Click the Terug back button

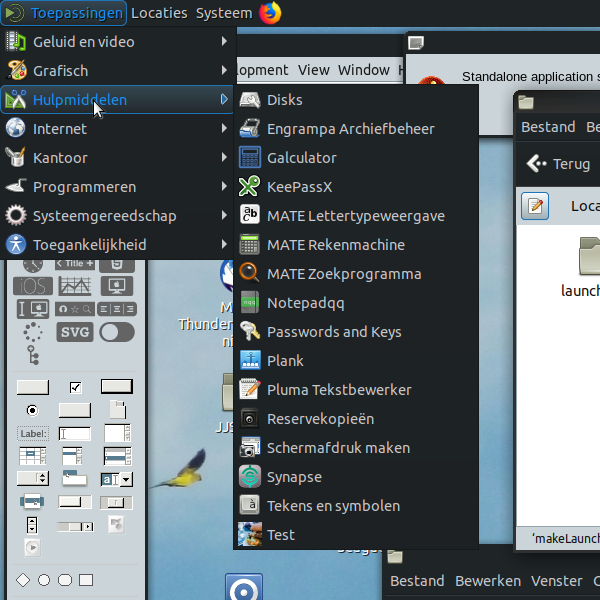coord(559,164)
